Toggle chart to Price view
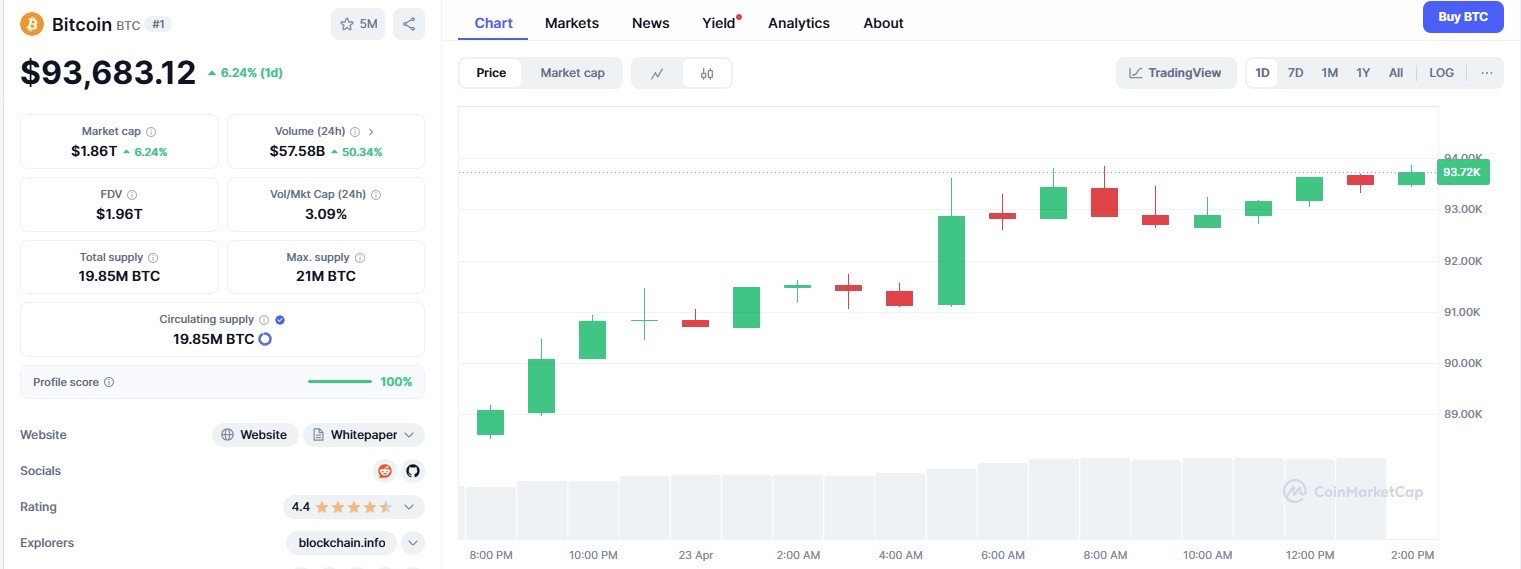This screenshot has width=1521, height=569. tap(491, 73)
